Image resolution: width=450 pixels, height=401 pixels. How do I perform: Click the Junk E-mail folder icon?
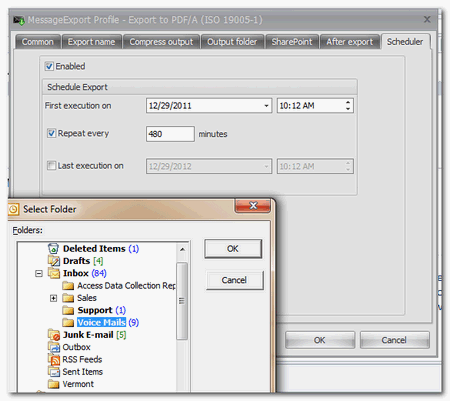pyautogui.click(x=54, y=335)
